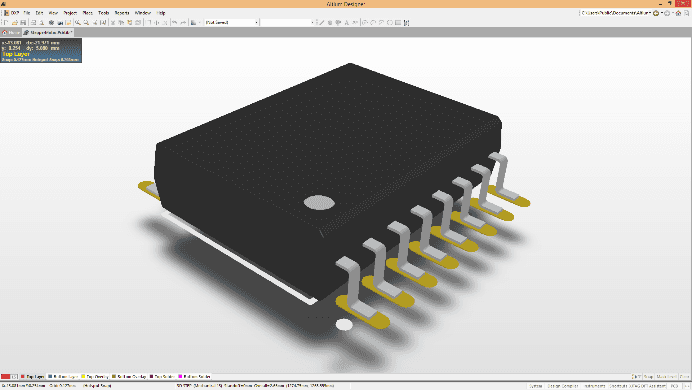Select the Place Full Circle icon

point(390,22)
